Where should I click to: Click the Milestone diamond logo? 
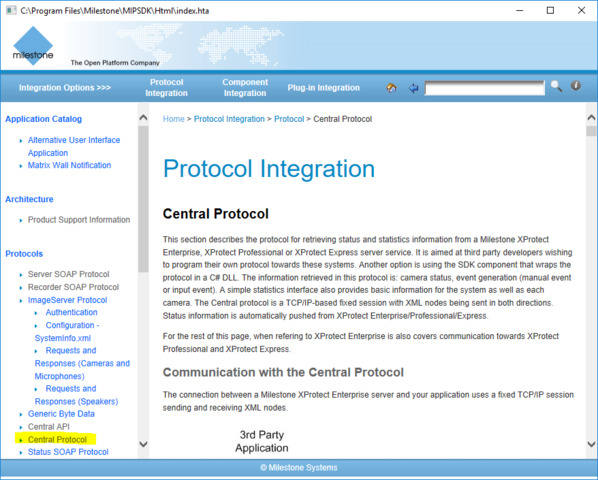coord(33,45)
